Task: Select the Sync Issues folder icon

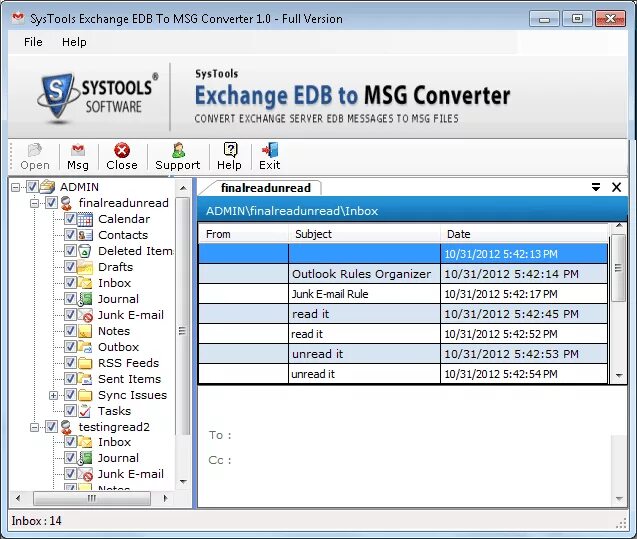Action: click(x=85, y=395)
